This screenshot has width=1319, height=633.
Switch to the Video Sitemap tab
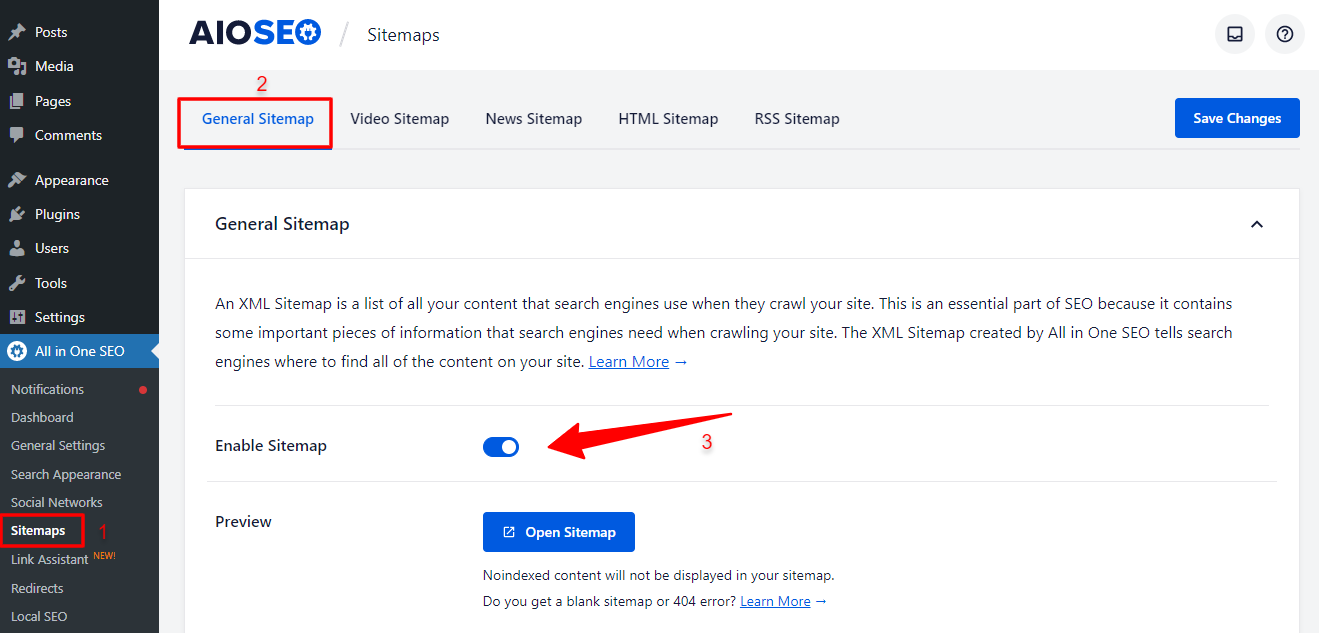(x=400, y=118)
